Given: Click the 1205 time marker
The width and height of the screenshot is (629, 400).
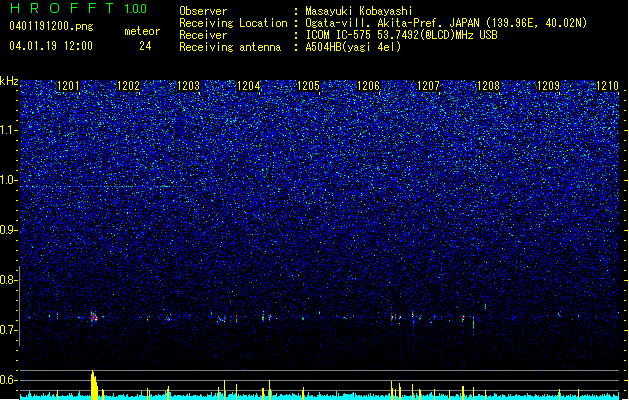Looking at the screenshot, I should pos(308,86).
